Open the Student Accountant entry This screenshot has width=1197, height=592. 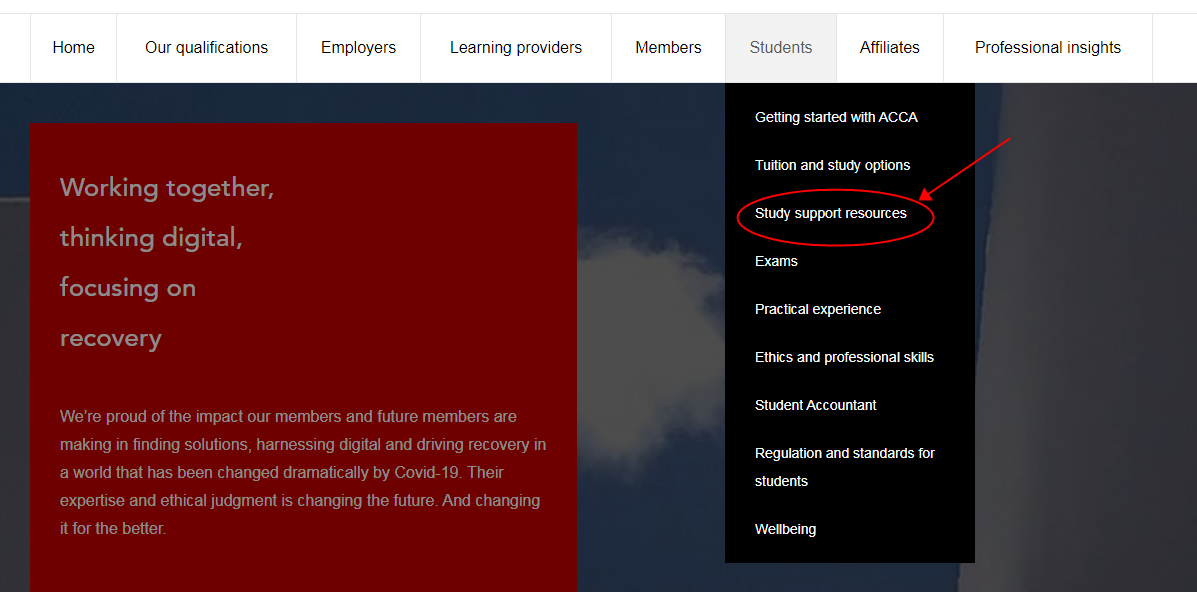click(x=815, y=406)
